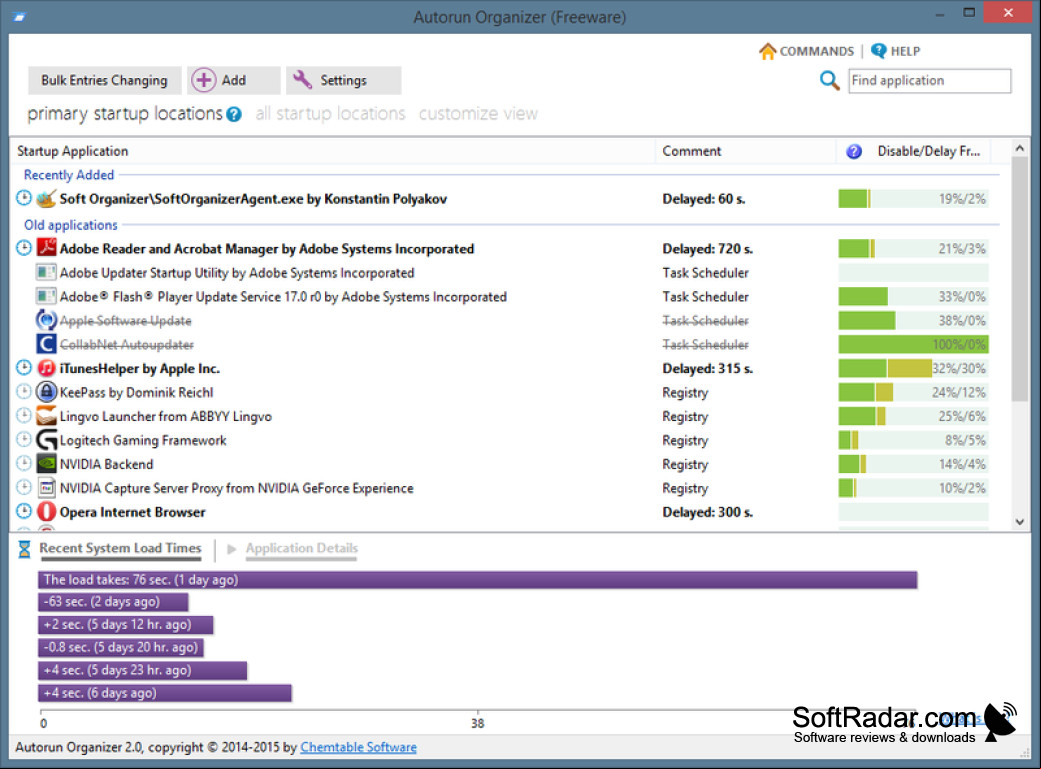
Task: Click the list scrollbar up arrow
Action: tap(1020, 149)
